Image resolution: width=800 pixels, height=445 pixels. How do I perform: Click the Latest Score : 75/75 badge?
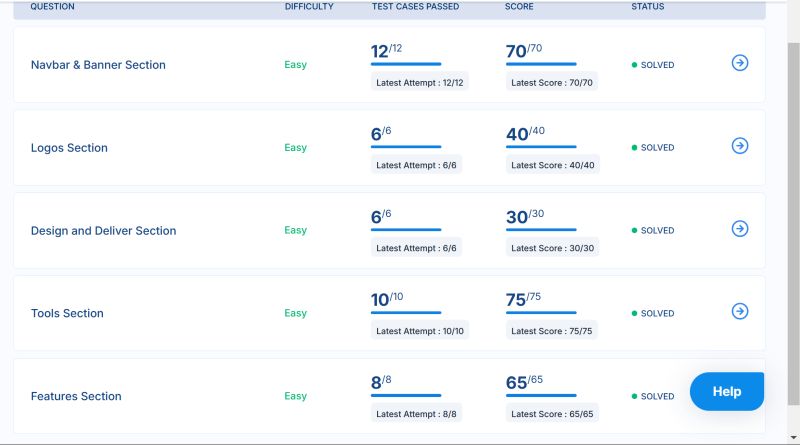tap(551, 331)
